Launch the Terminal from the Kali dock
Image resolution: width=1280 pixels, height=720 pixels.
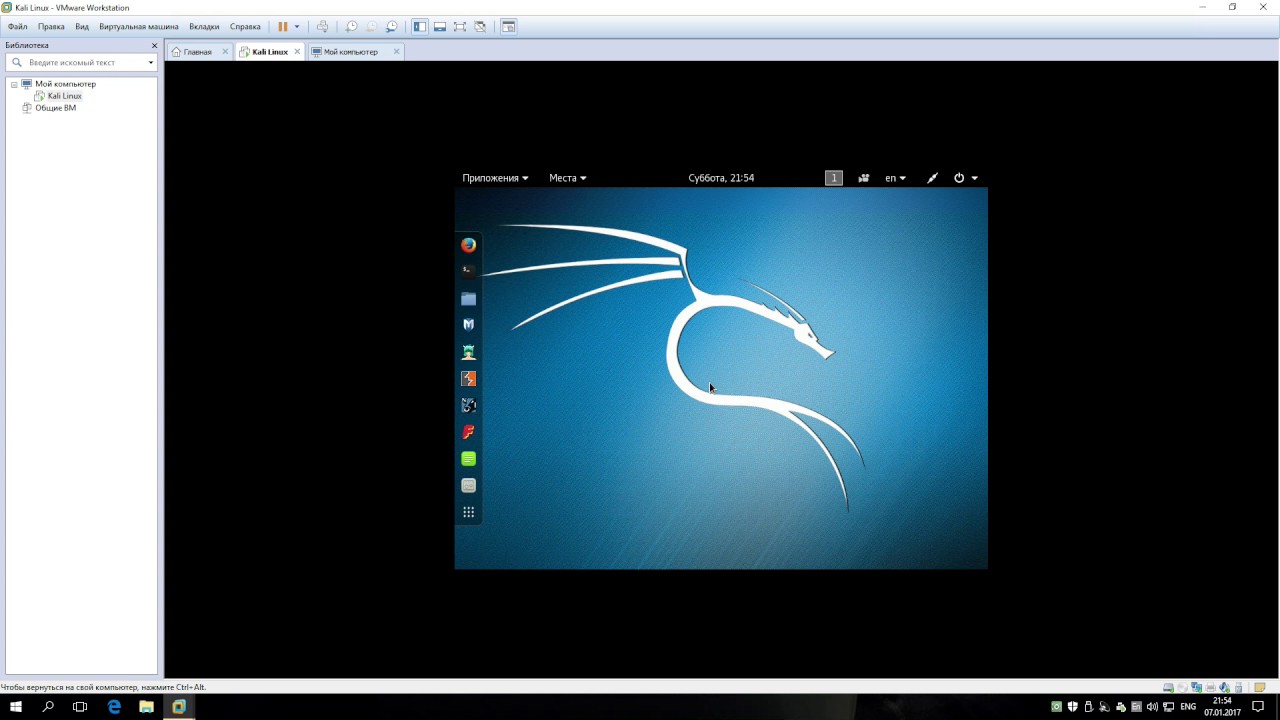468,270
